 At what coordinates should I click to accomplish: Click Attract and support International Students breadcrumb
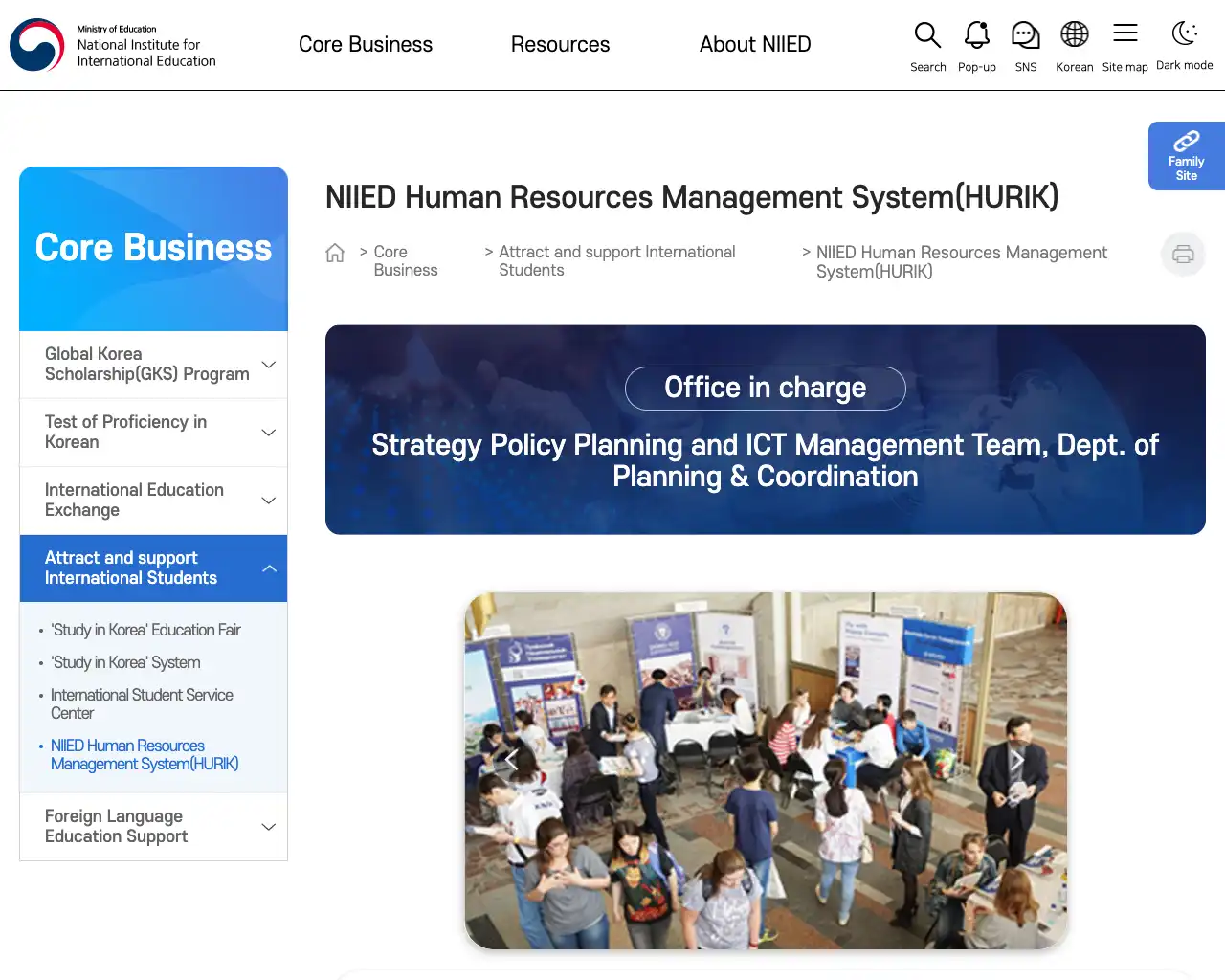(x=617, y=261)
